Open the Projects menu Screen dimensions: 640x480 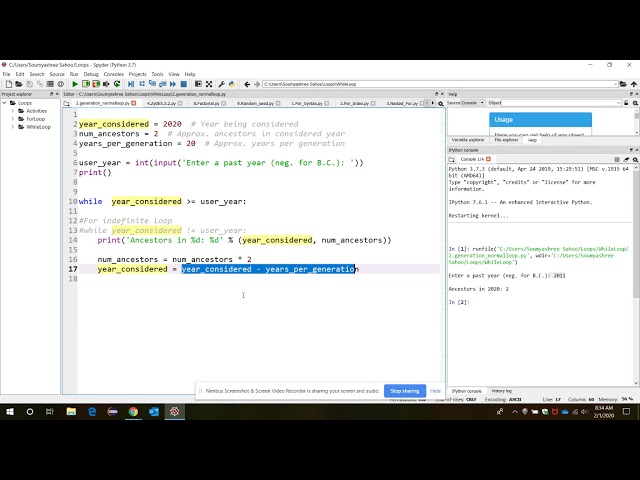tap(137, 74)
